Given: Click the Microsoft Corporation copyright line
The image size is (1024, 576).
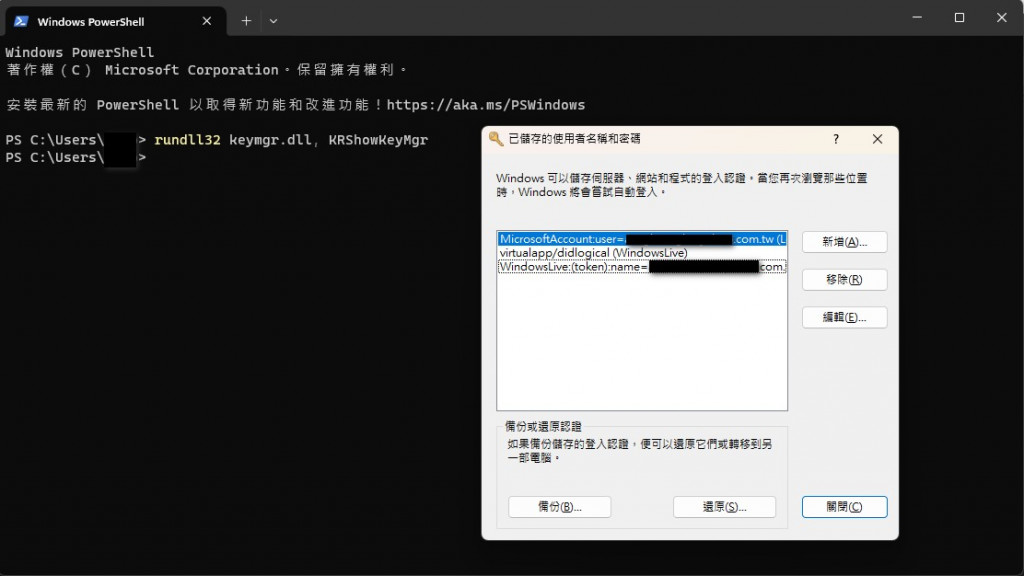Looking at the screenshot, I should click(206, 70).
